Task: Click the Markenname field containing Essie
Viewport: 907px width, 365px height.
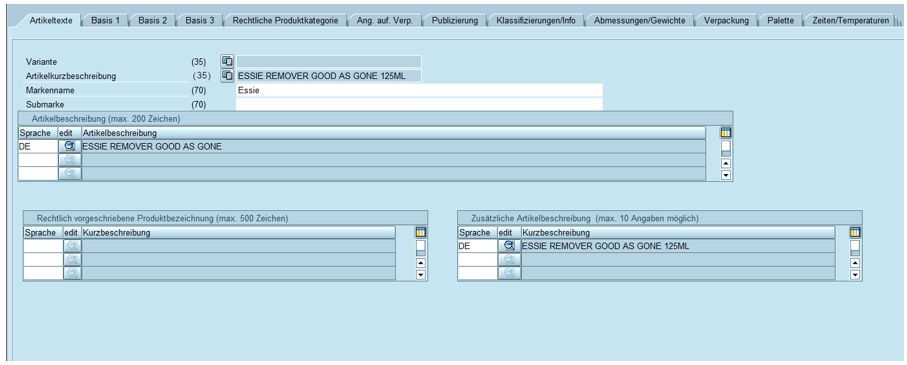Action: 419,90
